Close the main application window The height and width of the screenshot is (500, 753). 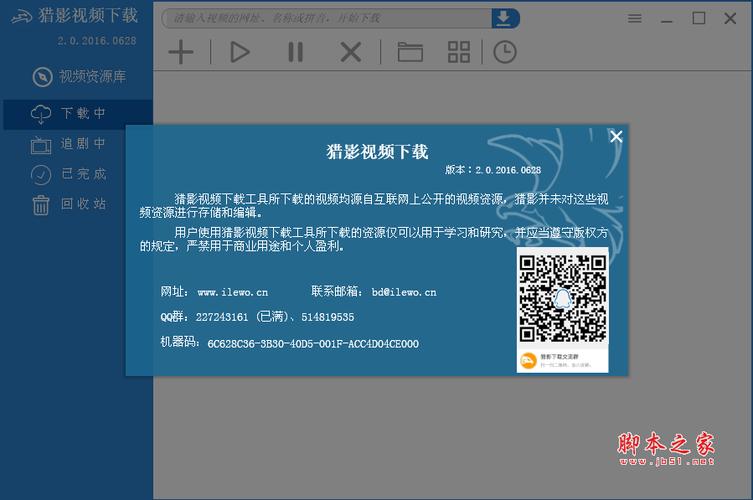(730, 18)
